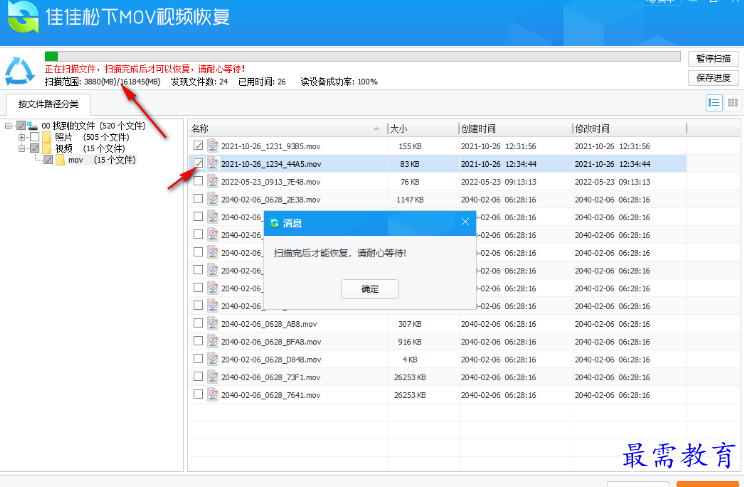The height and width of the screenshot is (487, 744).
Task: Click the recycle-arrows app logo icon
Action: pos(21,69)
